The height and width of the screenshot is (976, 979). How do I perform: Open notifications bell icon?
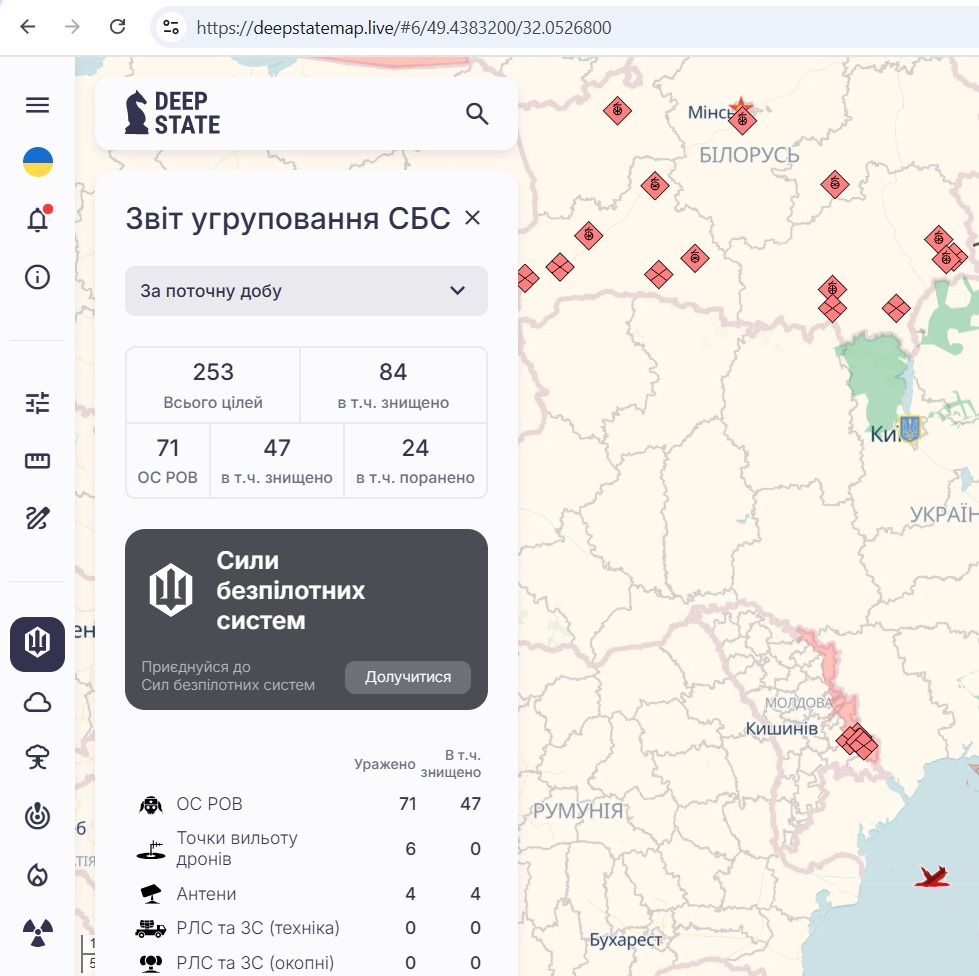37,219
